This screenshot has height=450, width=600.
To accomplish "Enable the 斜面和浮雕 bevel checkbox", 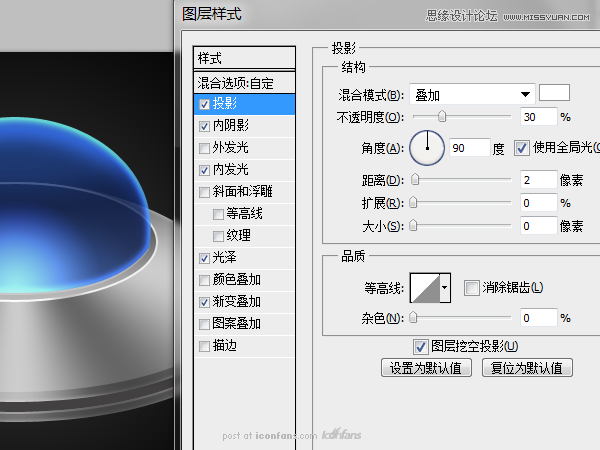I will pyautogui.click(x=204, y=192).
